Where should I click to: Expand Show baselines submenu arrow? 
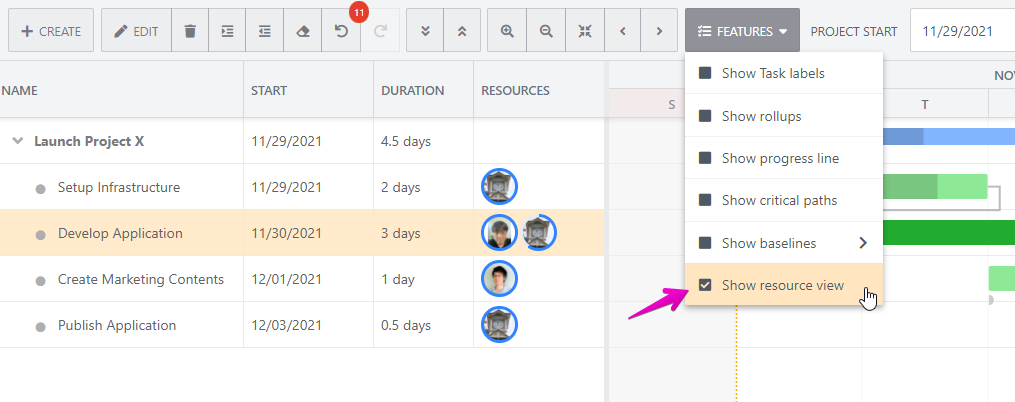[862, 243]
